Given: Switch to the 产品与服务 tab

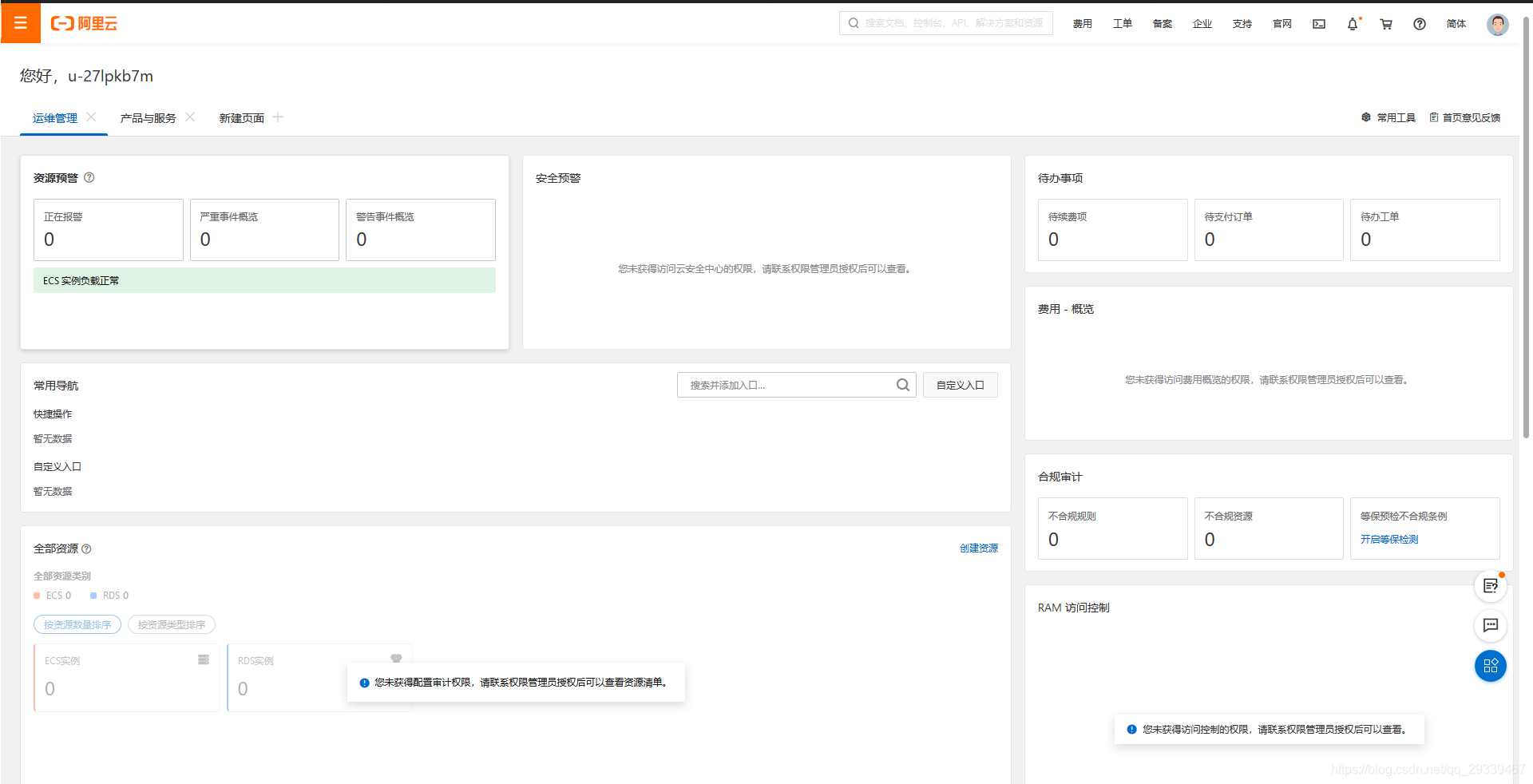Looking at the screenshot, I should (x=148, y=117).
